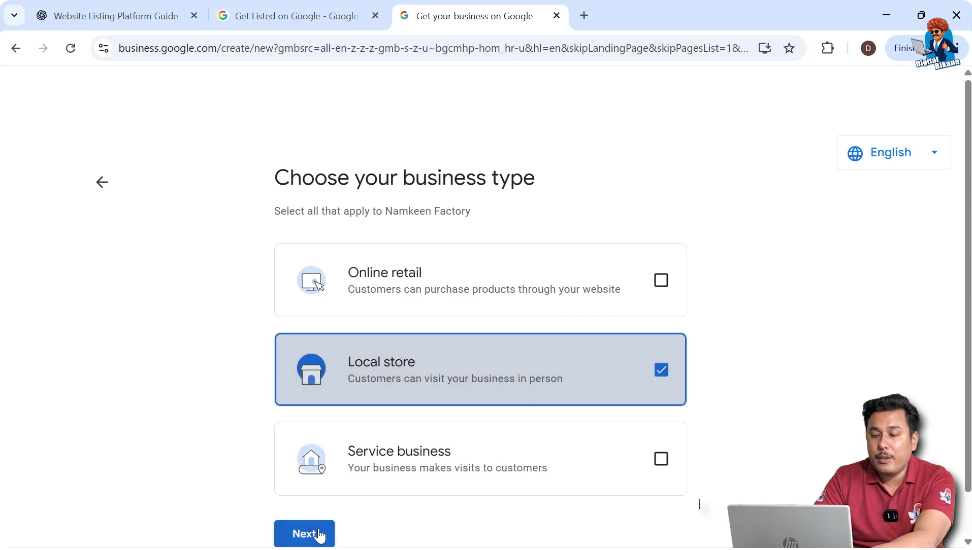Open the tab search dropdown arrow

tap(14, 16)
